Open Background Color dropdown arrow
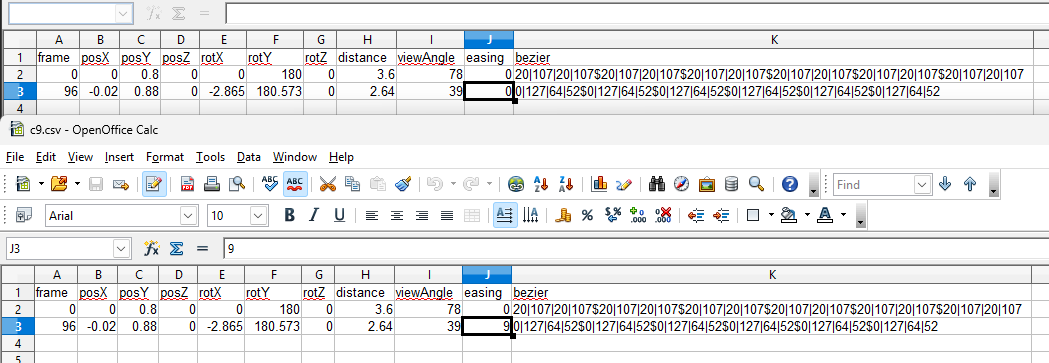This screenshot has height=363, width=1049. pos(807,215)
